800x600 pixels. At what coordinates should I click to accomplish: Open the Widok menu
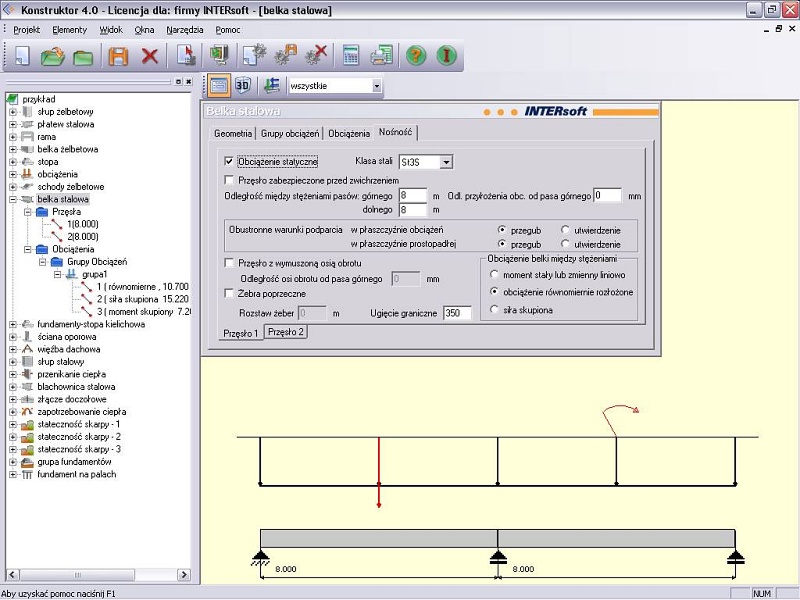(x=111, y=30)
